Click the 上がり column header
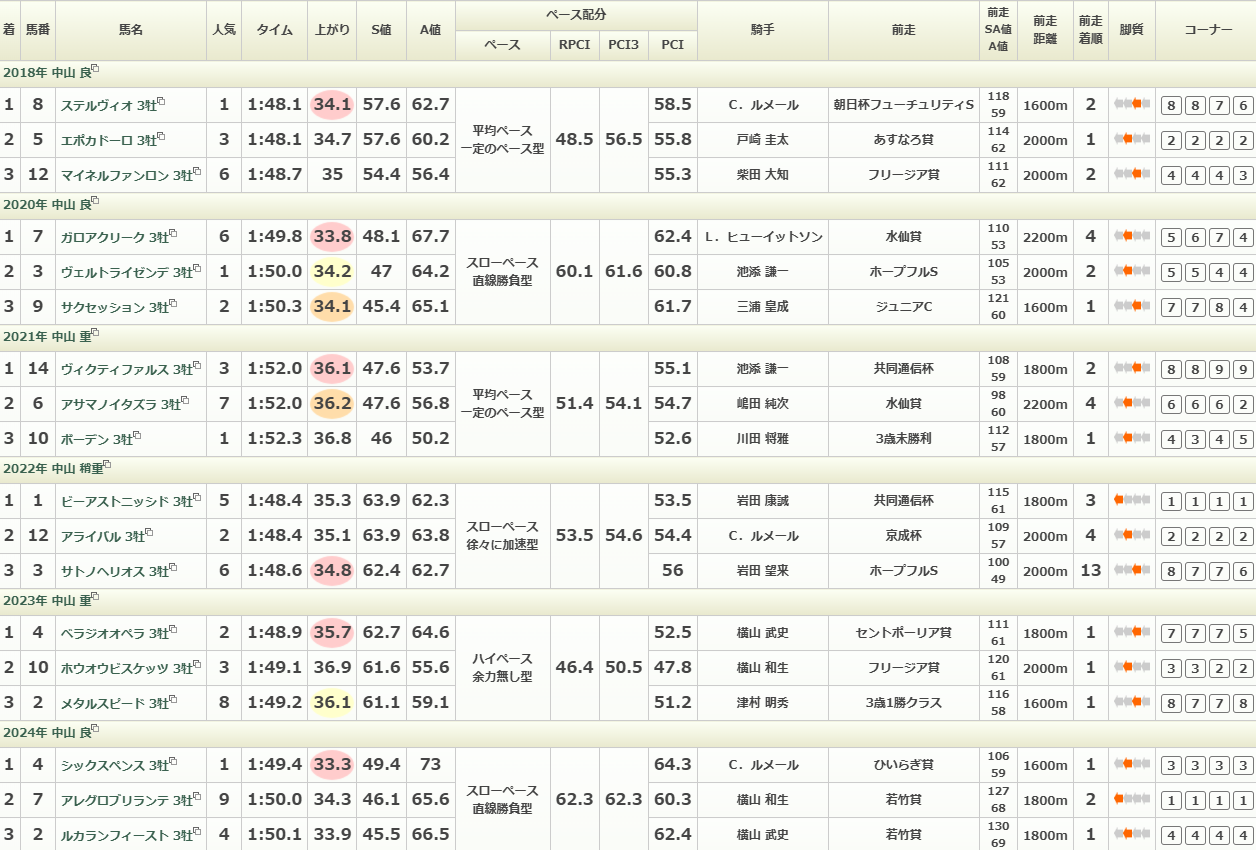This screenshot has width=1256, height=850. point(332,30)
